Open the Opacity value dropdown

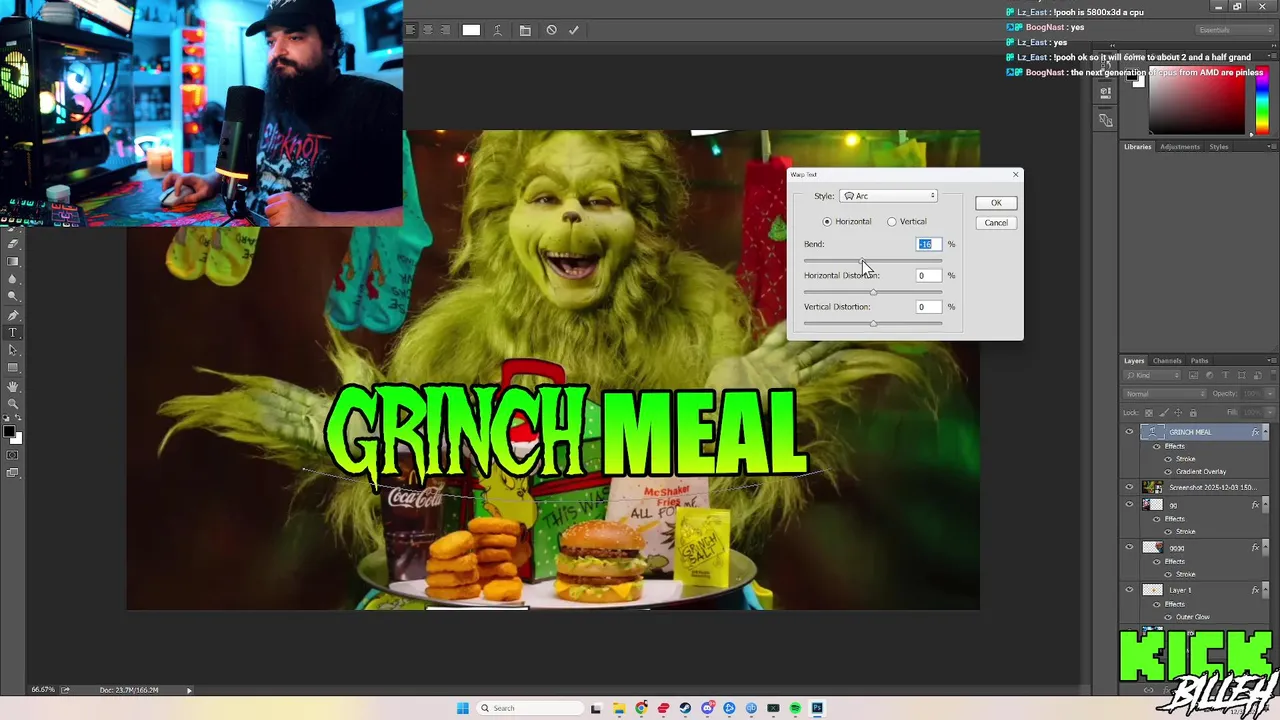[1270, 394]
